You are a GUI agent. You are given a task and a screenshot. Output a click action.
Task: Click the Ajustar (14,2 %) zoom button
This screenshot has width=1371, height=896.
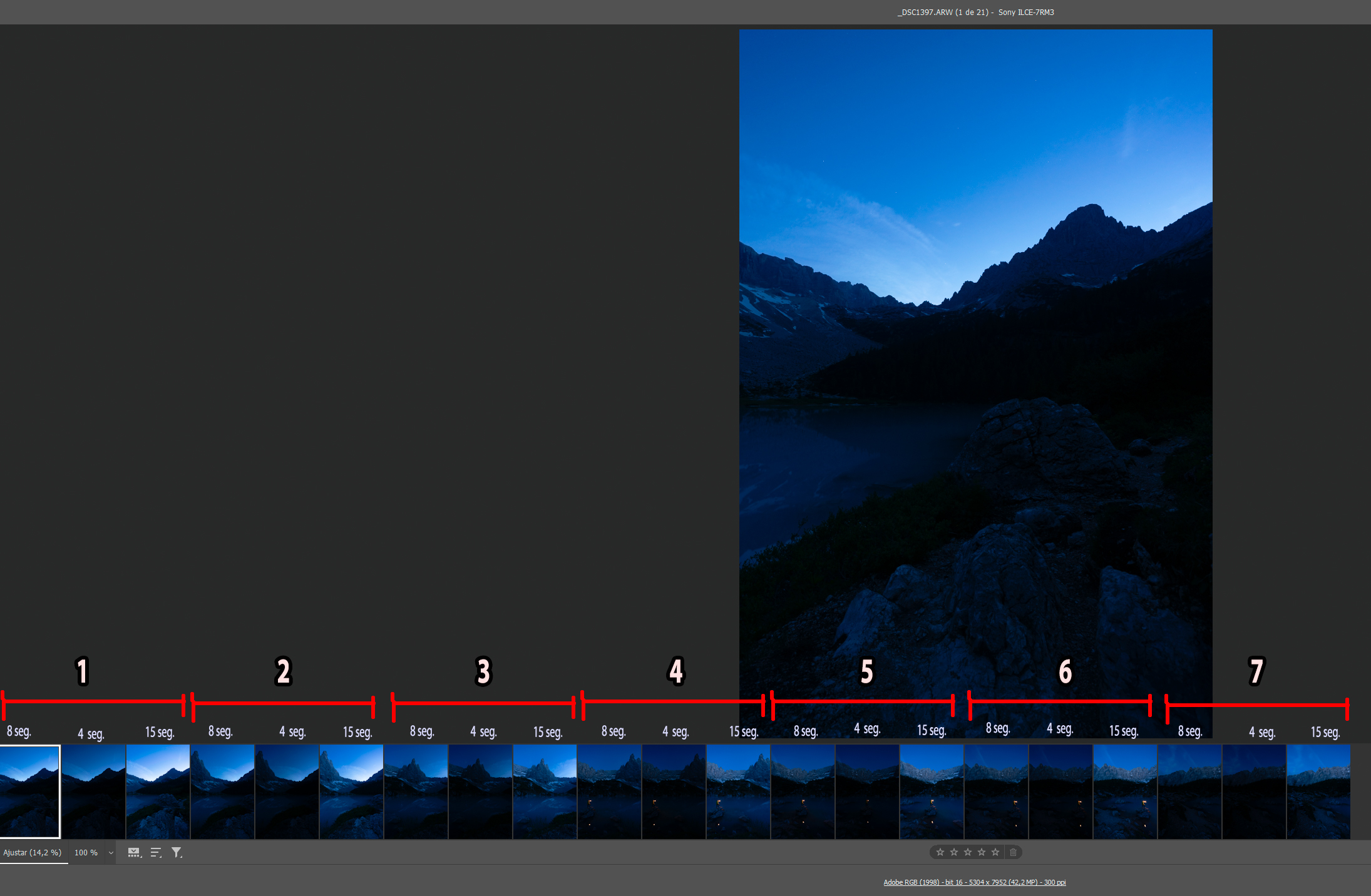coord(33,852)
